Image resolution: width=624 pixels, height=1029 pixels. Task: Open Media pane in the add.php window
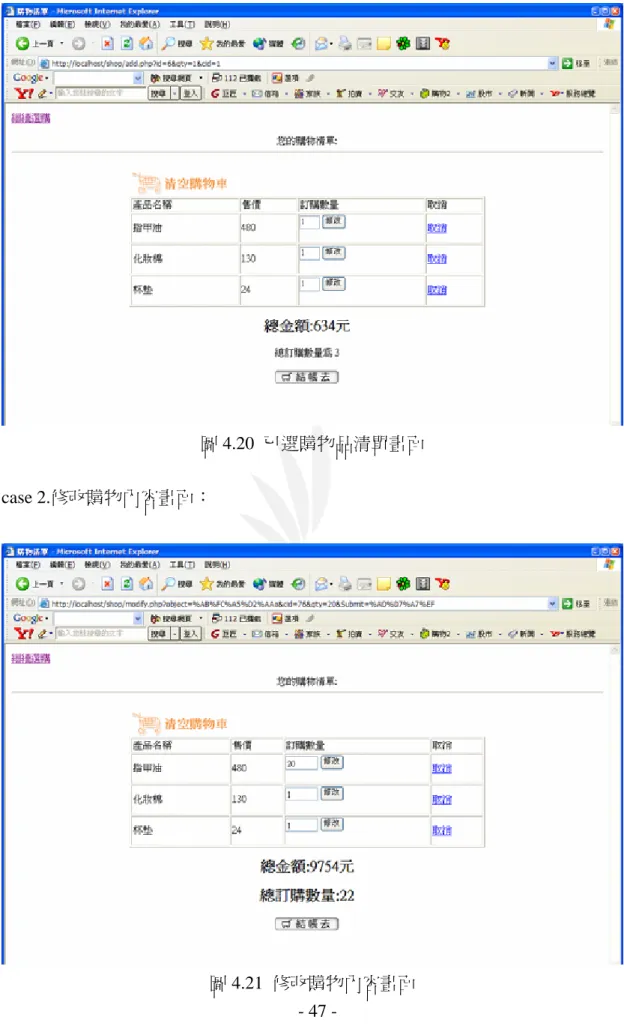click(268, 43)
